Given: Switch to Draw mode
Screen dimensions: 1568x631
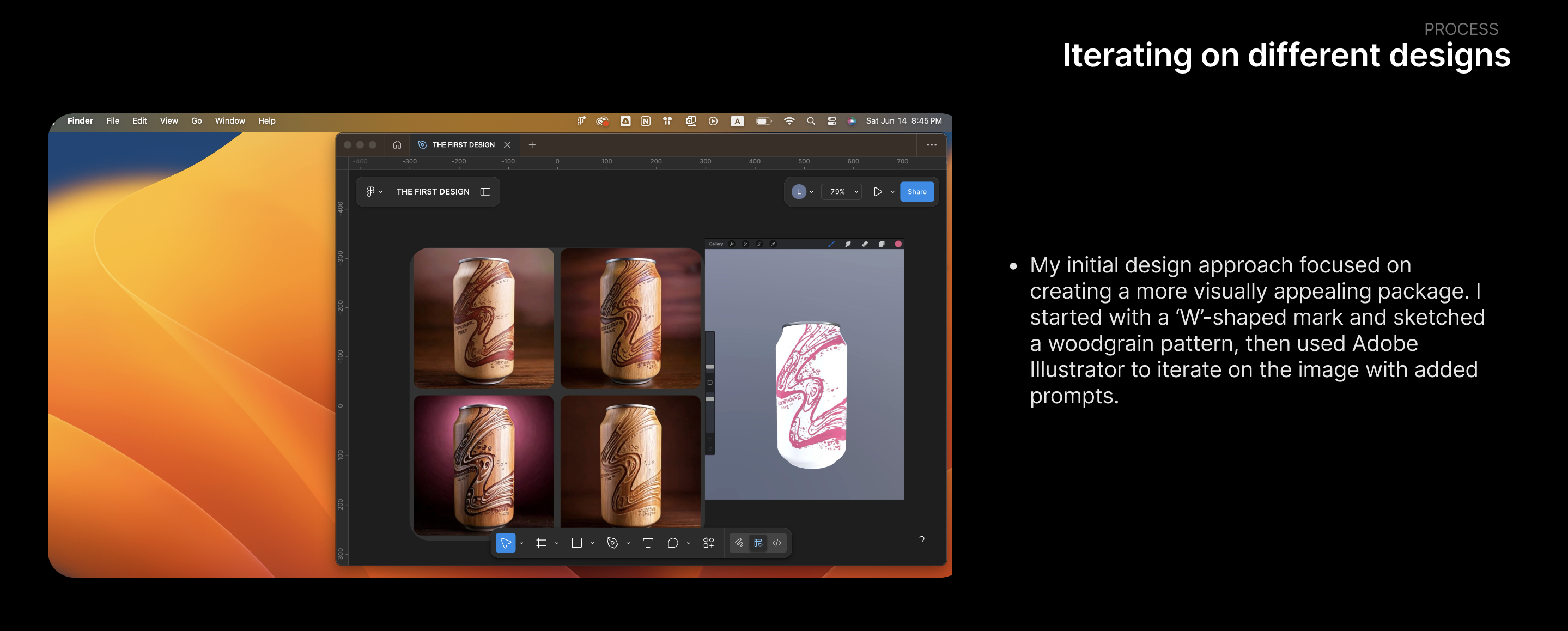Looking at the screenshot, I should [739, 543].
